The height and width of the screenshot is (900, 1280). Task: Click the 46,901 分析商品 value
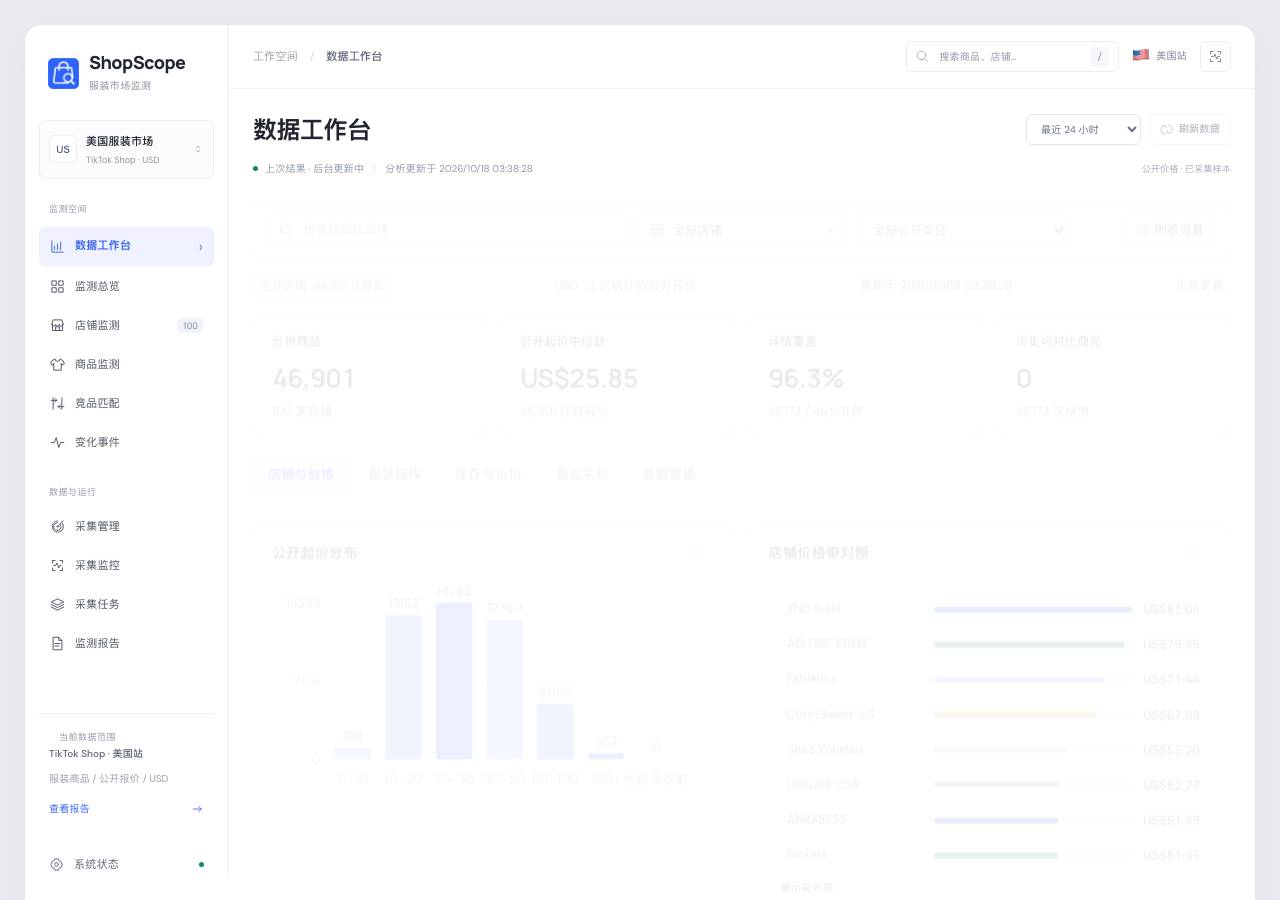tap(313, 378)
